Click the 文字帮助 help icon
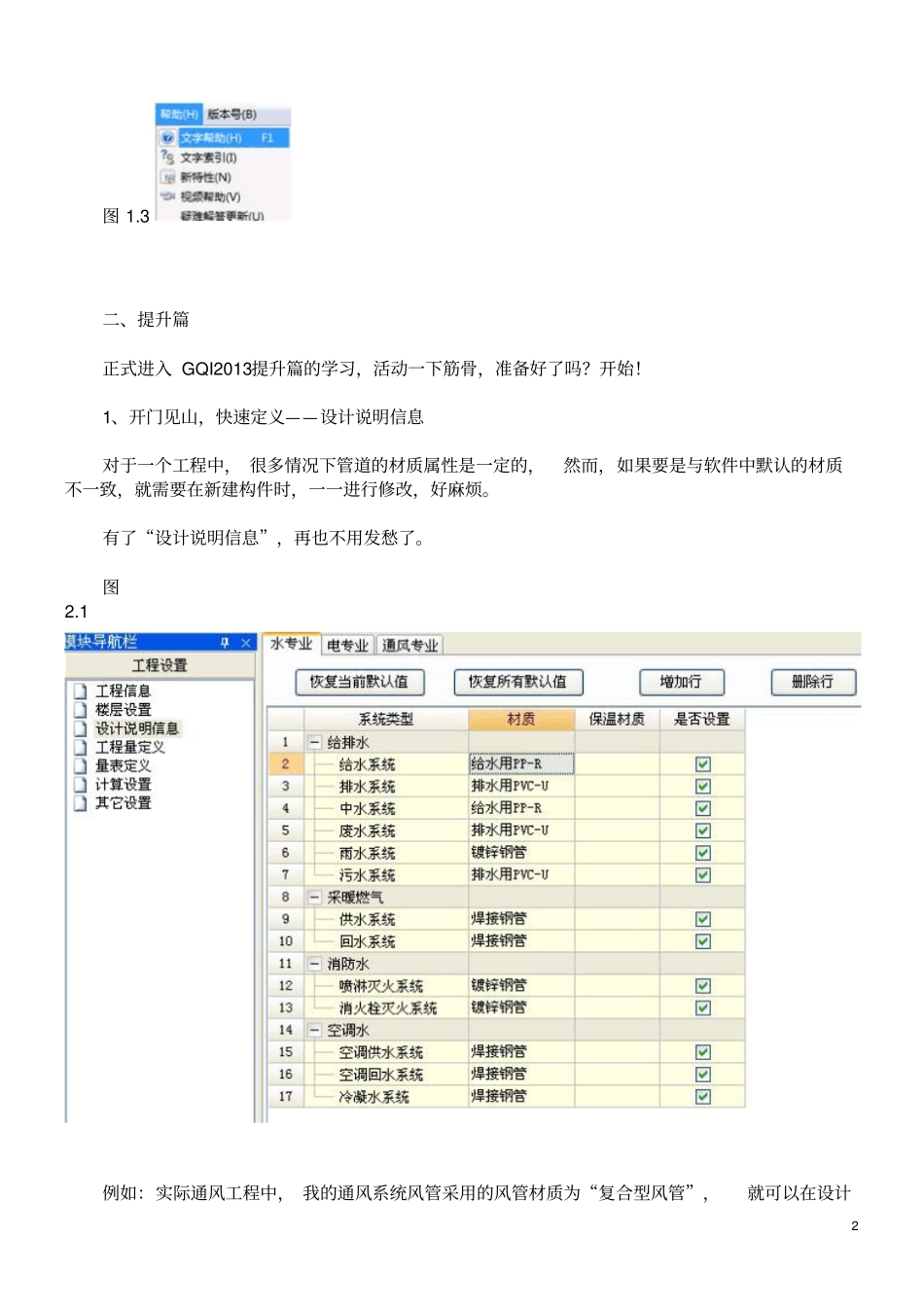The image size is (924, 1308). tap(168, 138)
